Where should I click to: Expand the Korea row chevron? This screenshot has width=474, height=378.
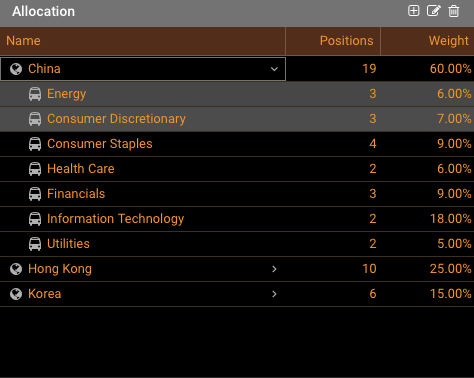pyautogui.click(x=274, y=294)
